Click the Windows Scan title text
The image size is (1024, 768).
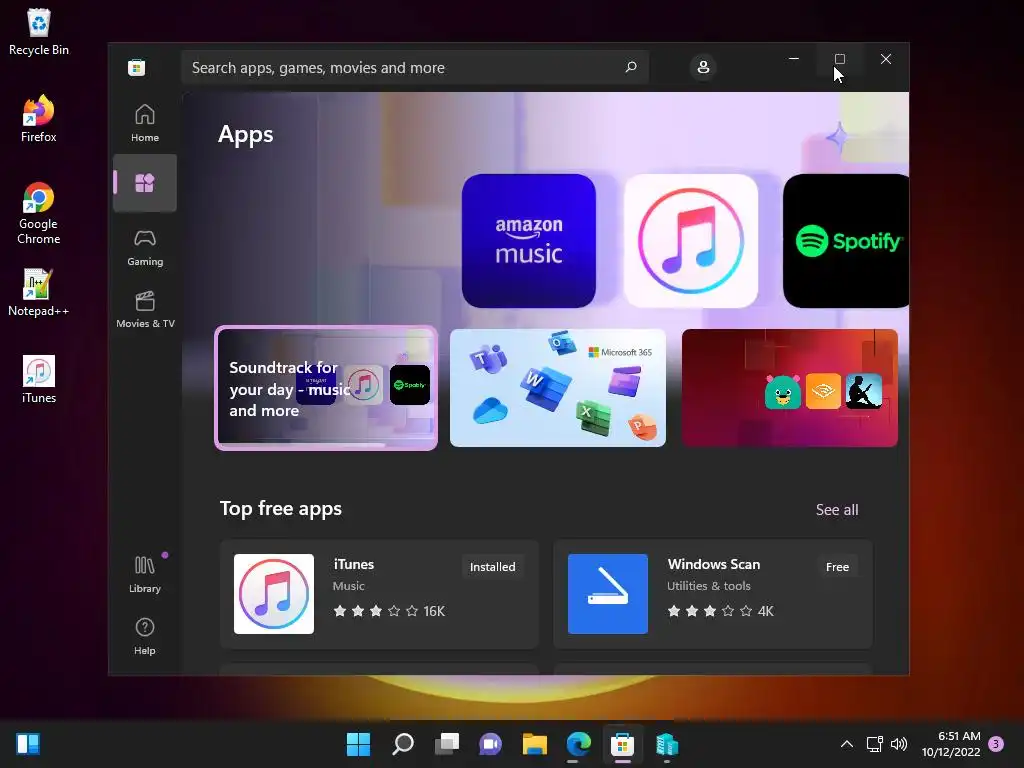[x=714, y=564]
